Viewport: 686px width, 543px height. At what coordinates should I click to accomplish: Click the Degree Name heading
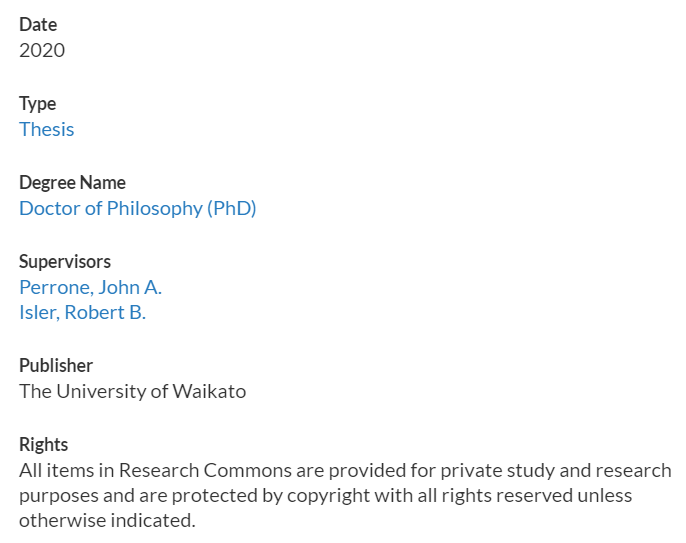click(x=73, y=183)
